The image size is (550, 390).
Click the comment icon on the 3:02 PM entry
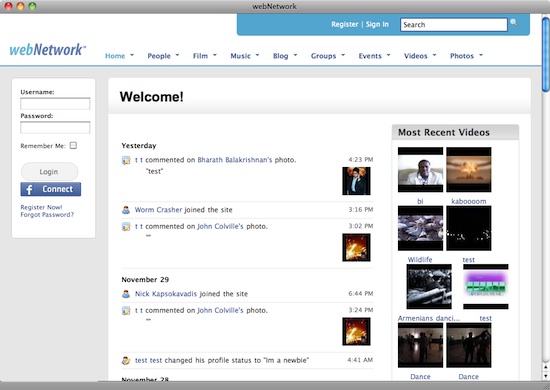point(126,227)
